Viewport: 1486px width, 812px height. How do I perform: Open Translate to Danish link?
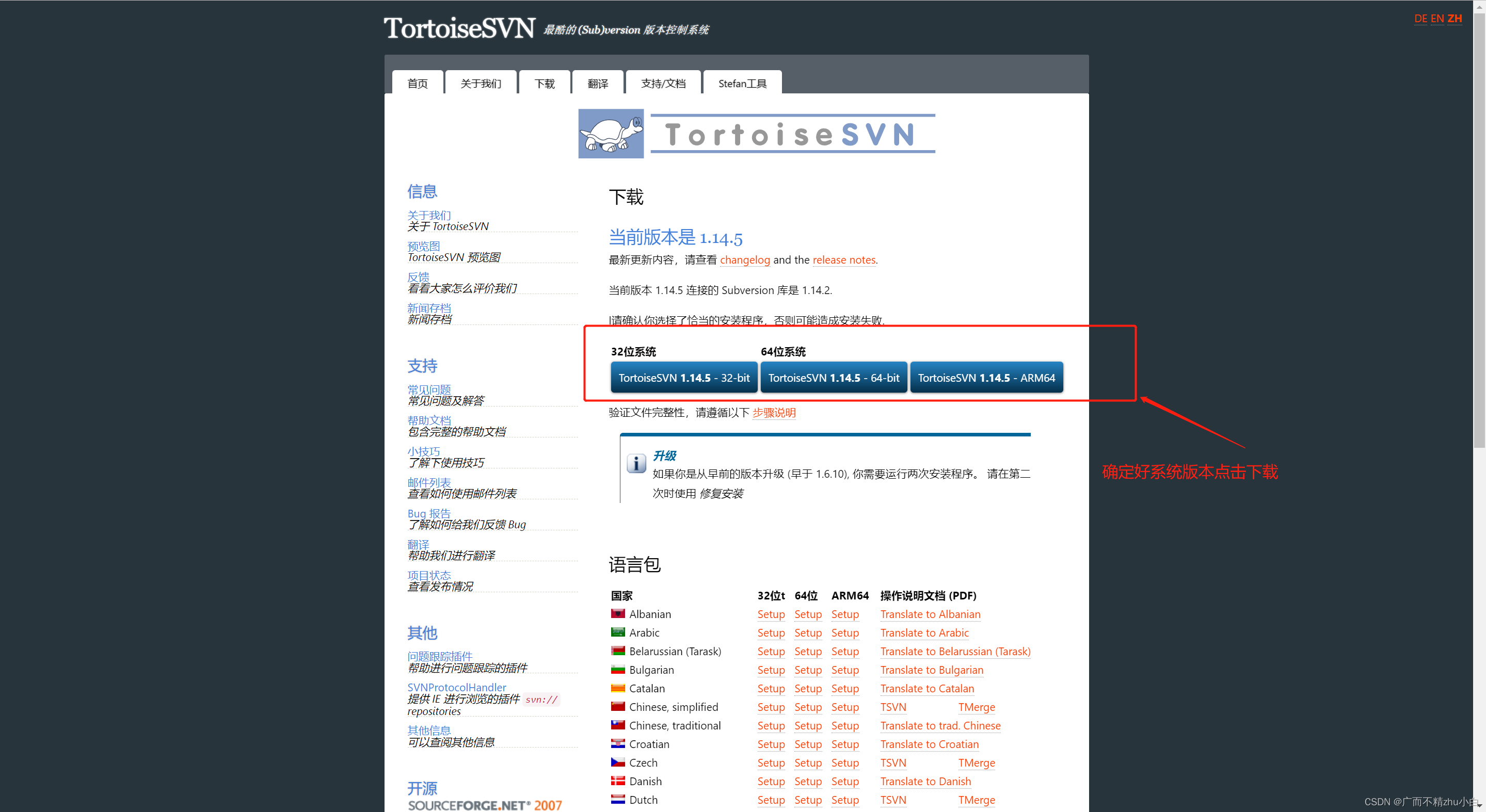pyautogui.click(x=925, y=781)
